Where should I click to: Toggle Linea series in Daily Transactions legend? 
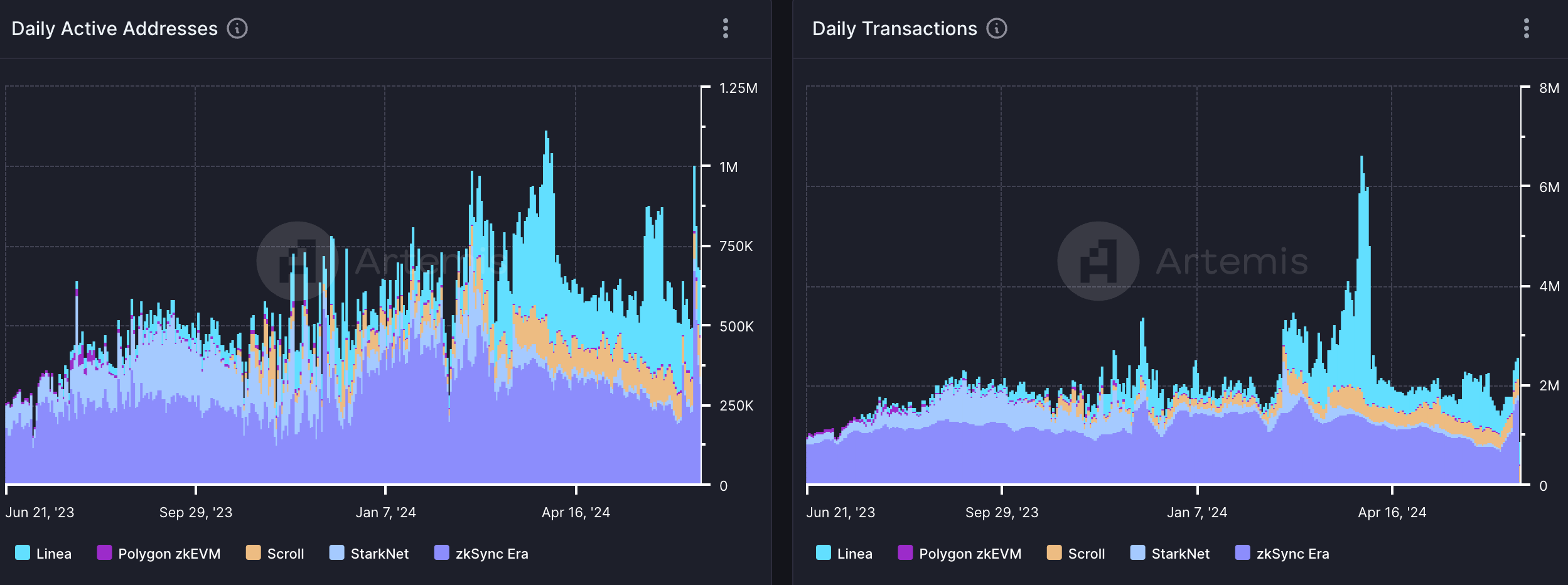pyautogui.click(x=844, y=553)
